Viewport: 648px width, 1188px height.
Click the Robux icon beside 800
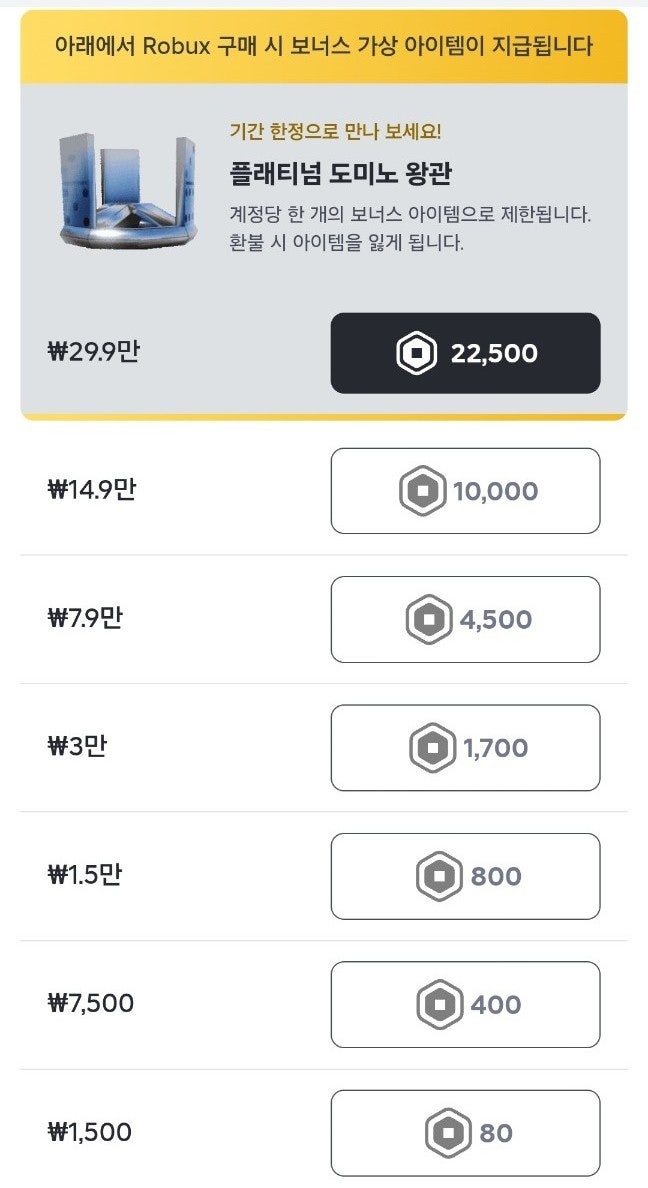pyautogui.click(x=440, y=877)
